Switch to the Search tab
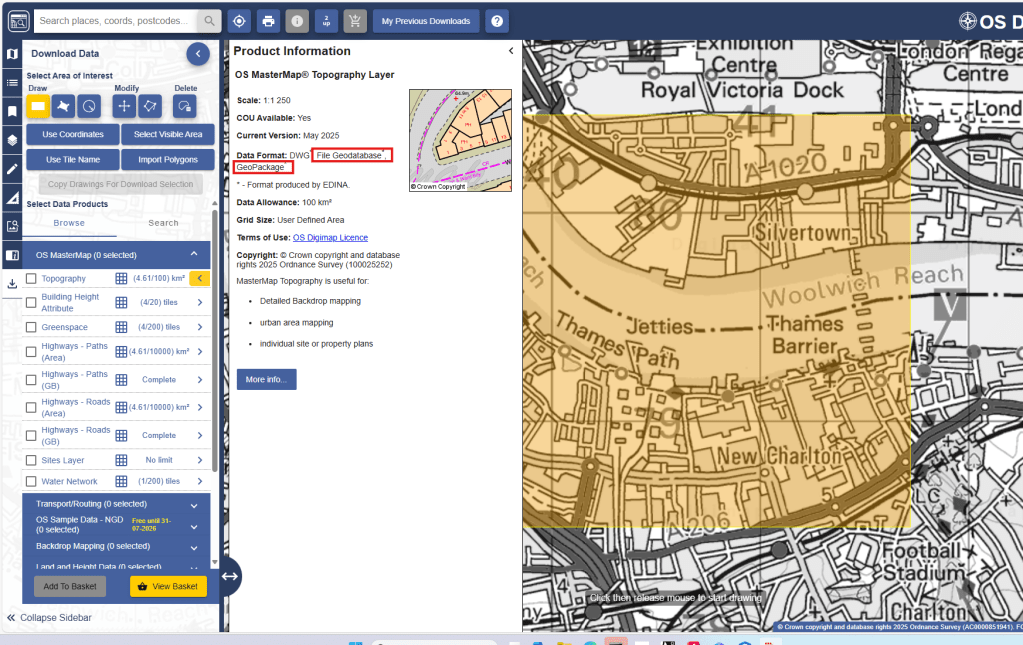 coord(163,223)
